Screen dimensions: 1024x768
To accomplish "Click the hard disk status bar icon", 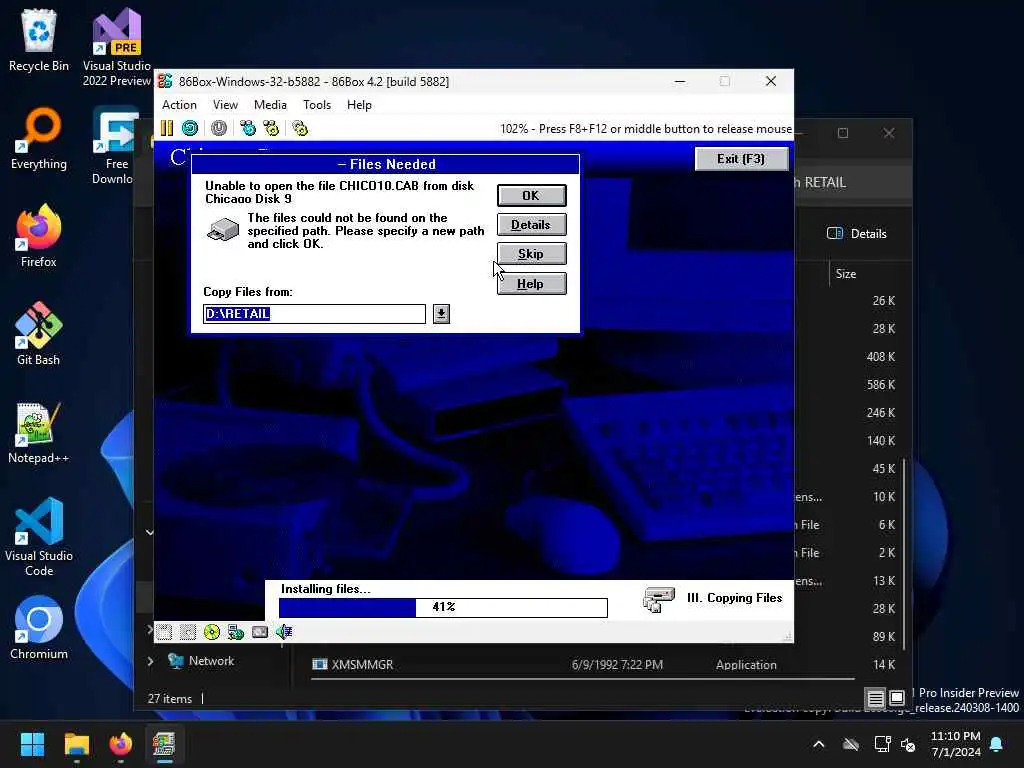I will tap(260, 632).
